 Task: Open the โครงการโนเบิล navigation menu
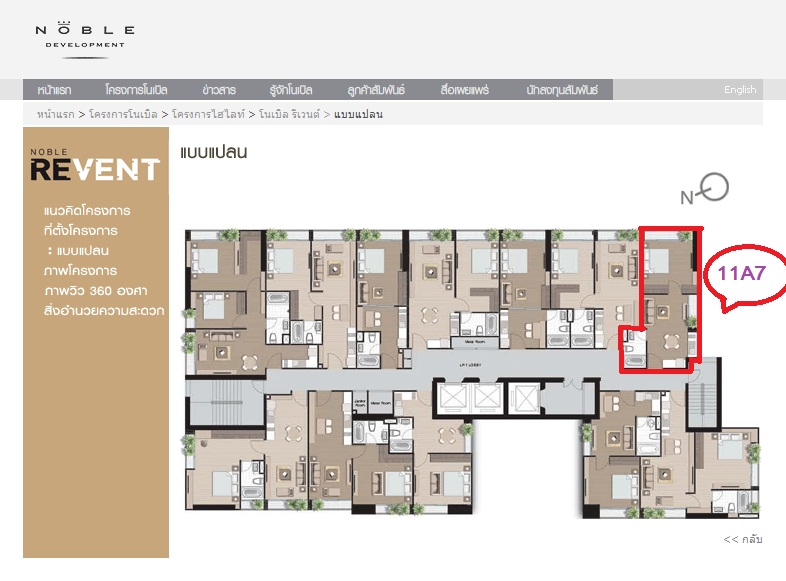[136, 90]
